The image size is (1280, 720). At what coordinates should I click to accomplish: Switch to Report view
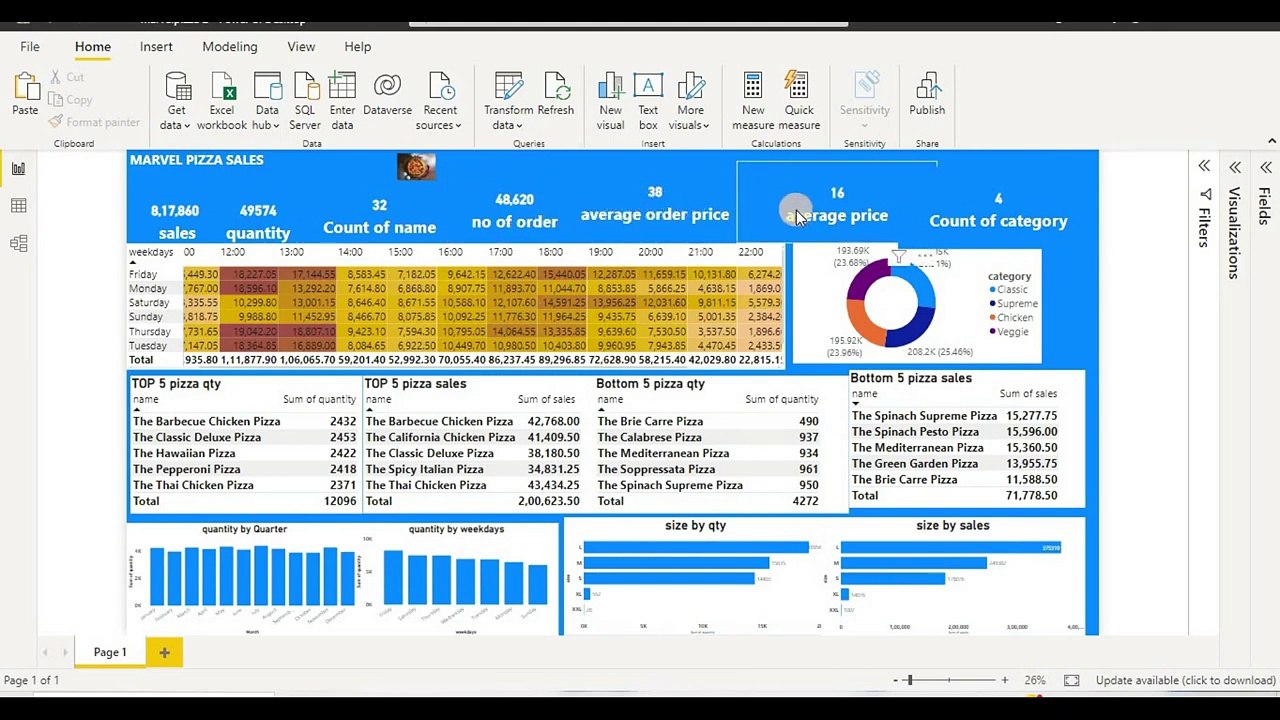pos(18,168)
